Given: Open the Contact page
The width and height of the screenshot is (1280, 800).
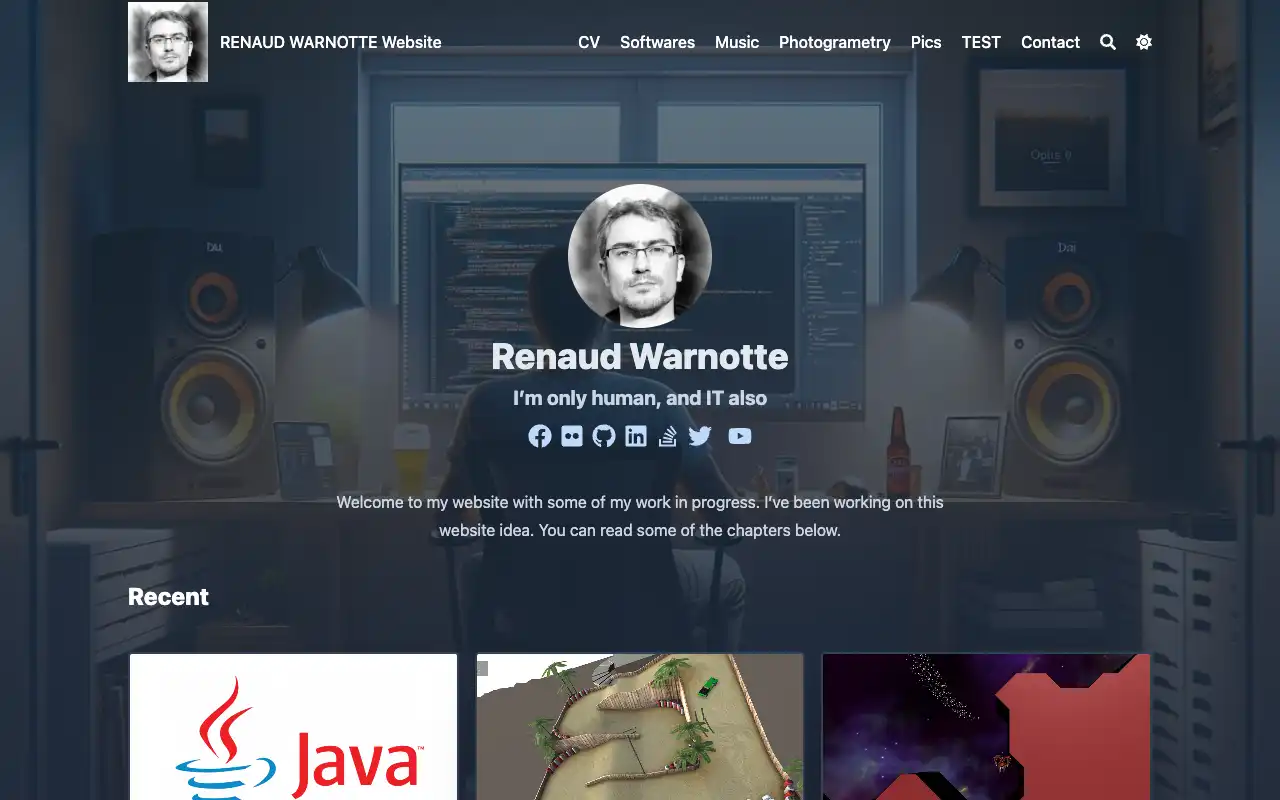Looking at the screenshot, I should (1050, 42).
